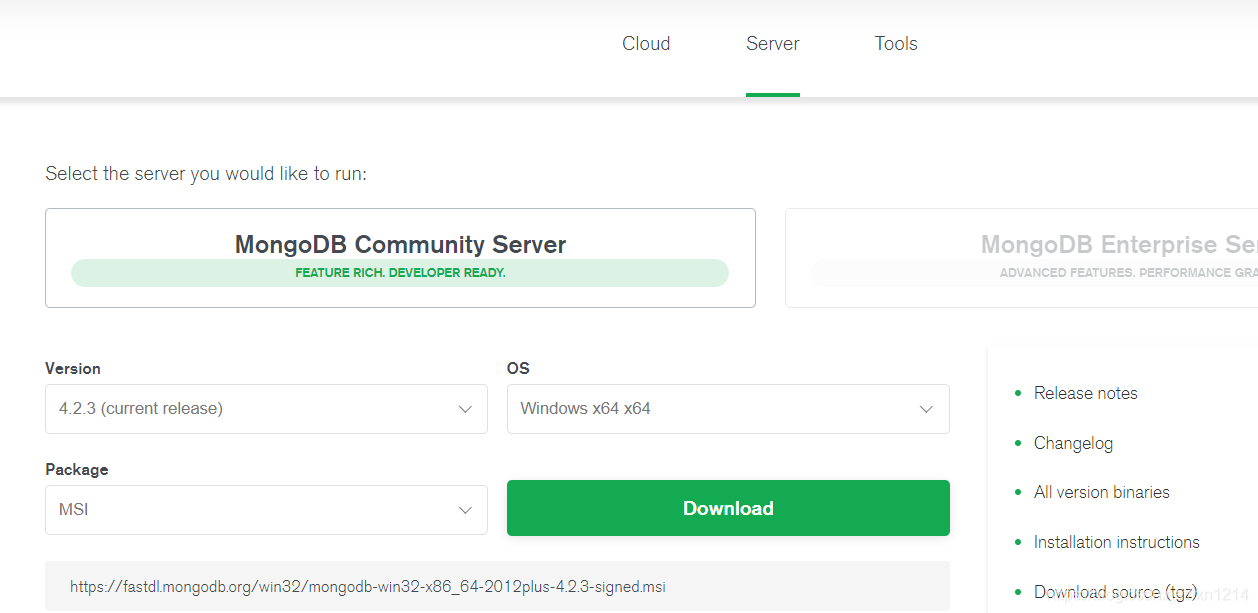This screenshot has width=1258, height=613.
Task: Open the Version dropdown showing 4.2.3
Action: point(266,409)
